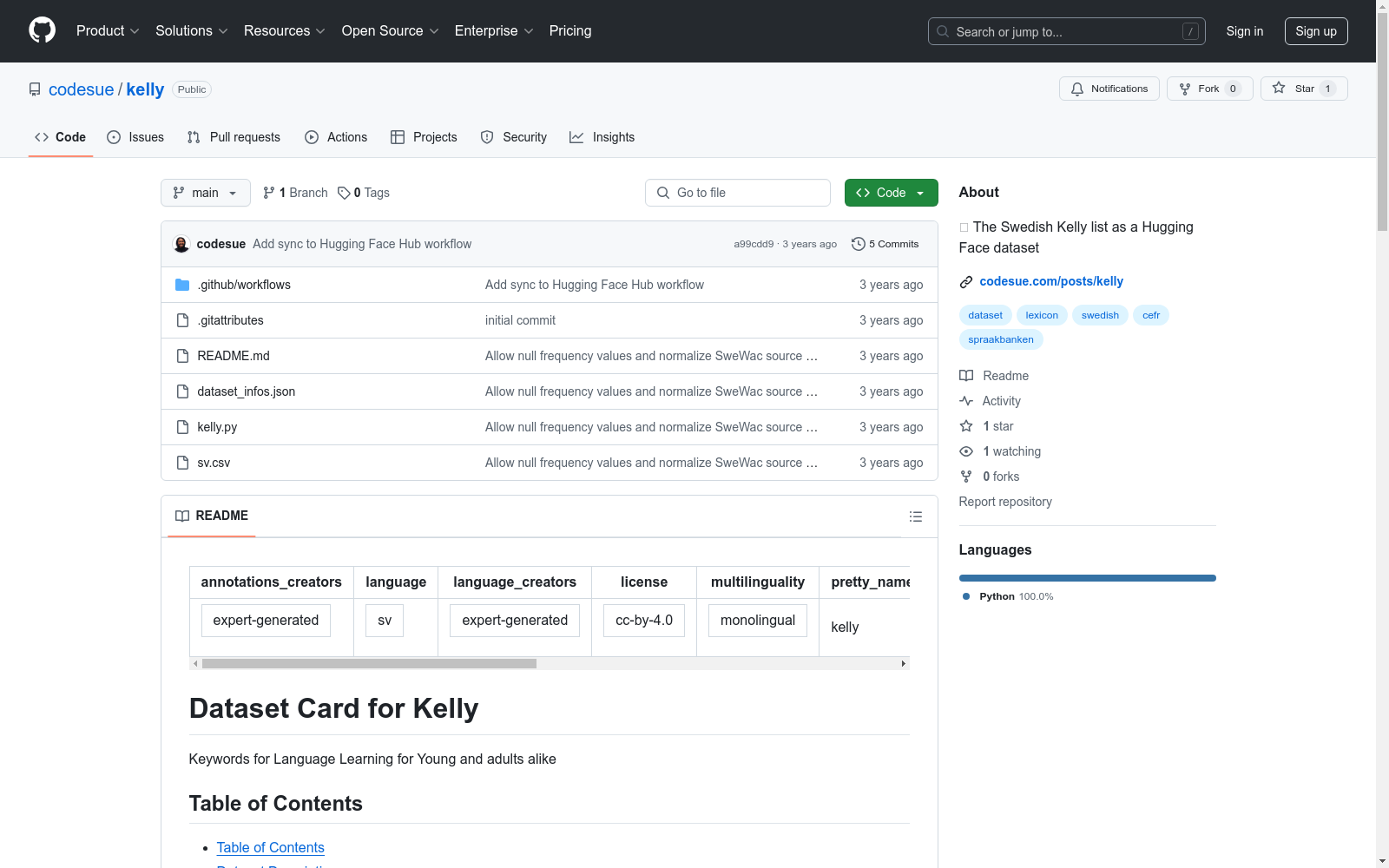Viewport: 1389px width, 868px height.
Task: Click the Languages progress bar
Action: pos(1088,578)
